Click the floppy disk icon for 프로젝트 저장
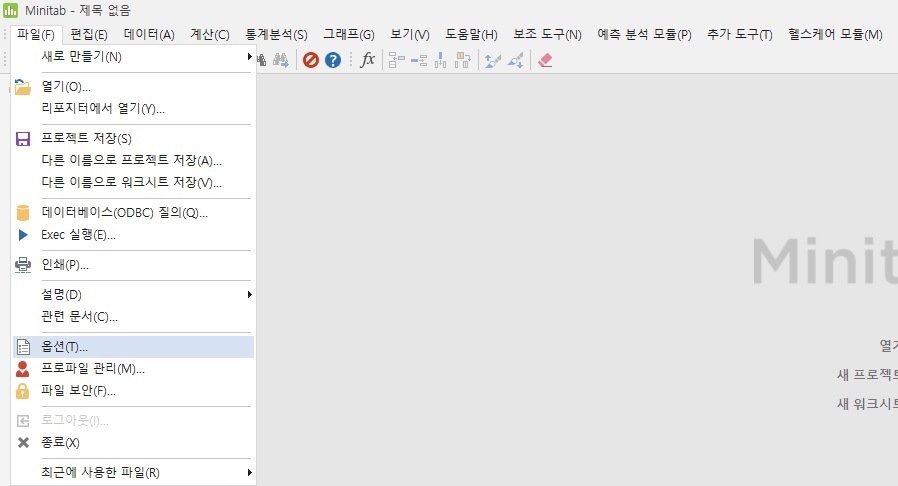Screen dimensions: 898x486 click(23, 139)
